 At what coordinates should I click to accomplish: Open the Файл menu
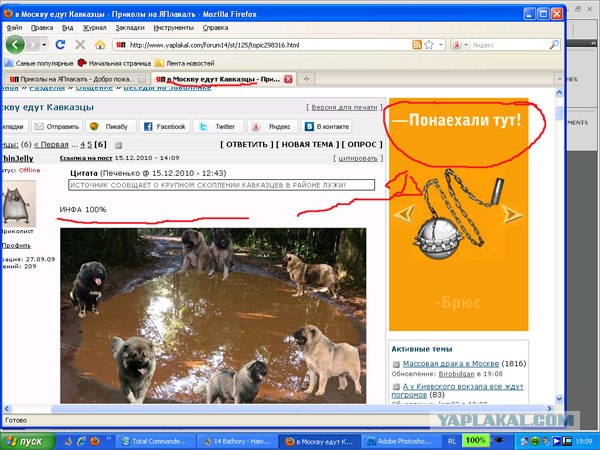14,28
